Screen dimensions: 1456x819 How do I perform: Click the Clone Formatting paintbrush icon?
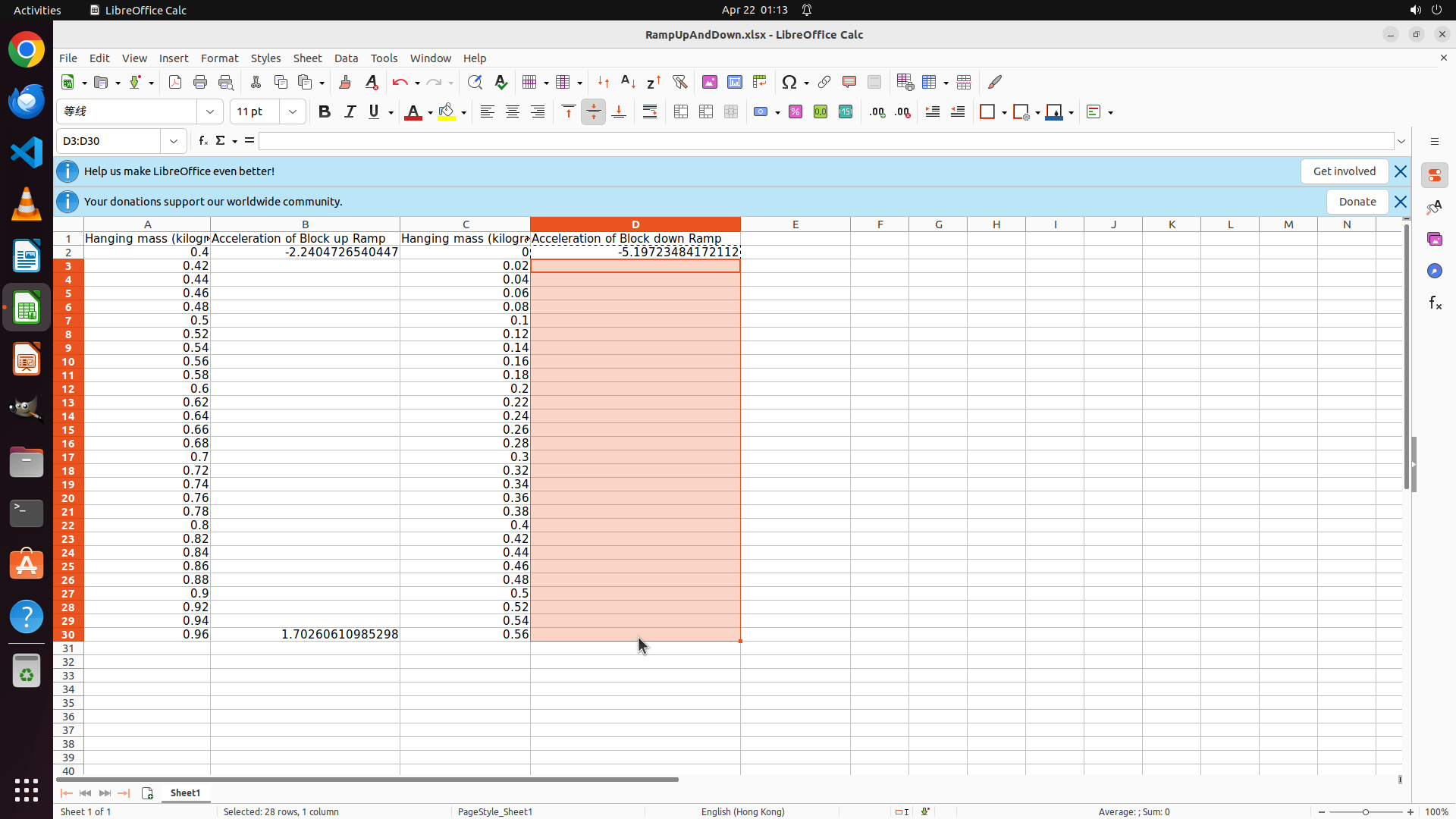click(x=345, y=82)
